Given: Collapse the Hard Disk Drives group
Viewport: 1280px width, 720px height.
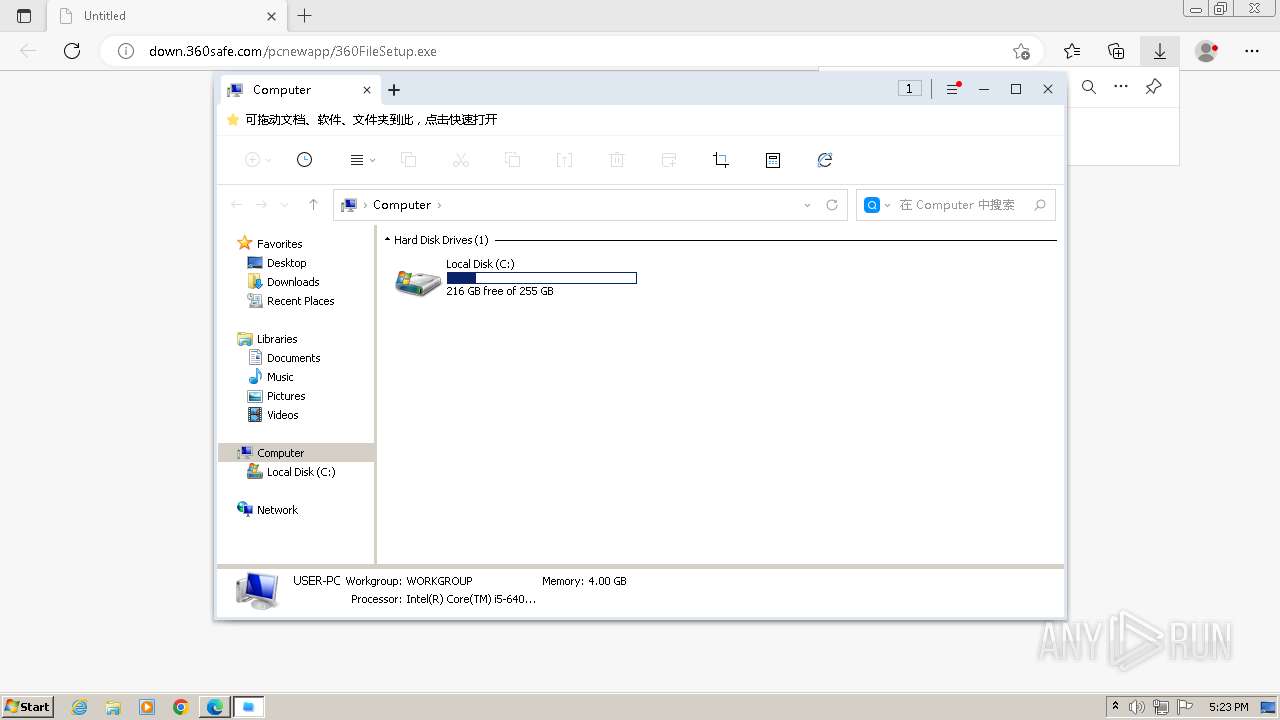Looking at the screenshot, I should coord(387,240).
